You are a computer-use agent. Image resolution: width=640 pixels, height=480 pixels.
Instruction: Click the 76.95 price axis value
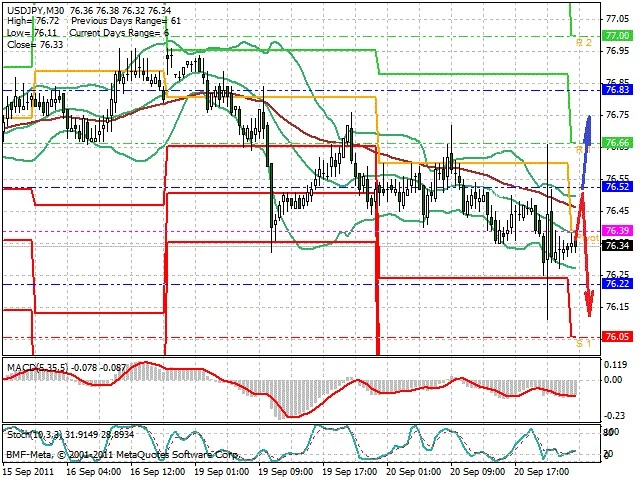[x=617, y=51]
